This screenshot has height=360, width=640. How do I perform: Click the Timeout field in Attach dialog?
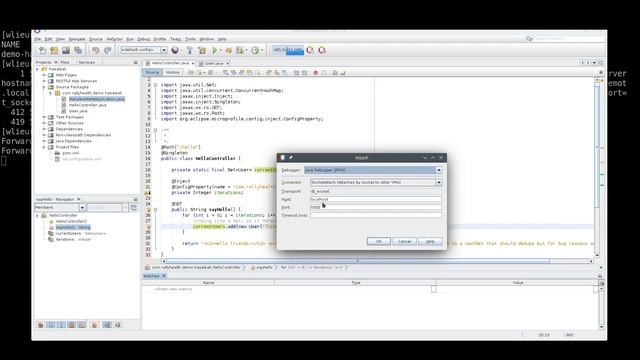[376, 215]
